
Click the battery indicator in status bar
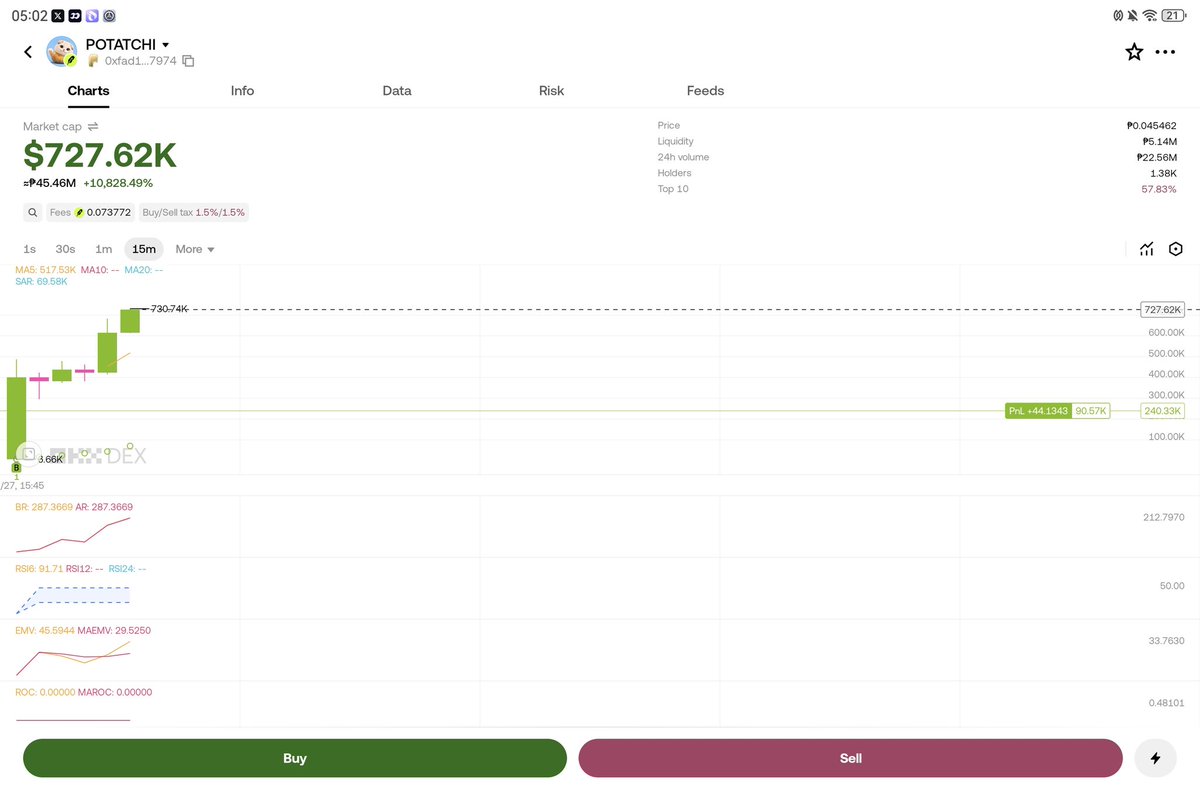(x=1172, y=16)
